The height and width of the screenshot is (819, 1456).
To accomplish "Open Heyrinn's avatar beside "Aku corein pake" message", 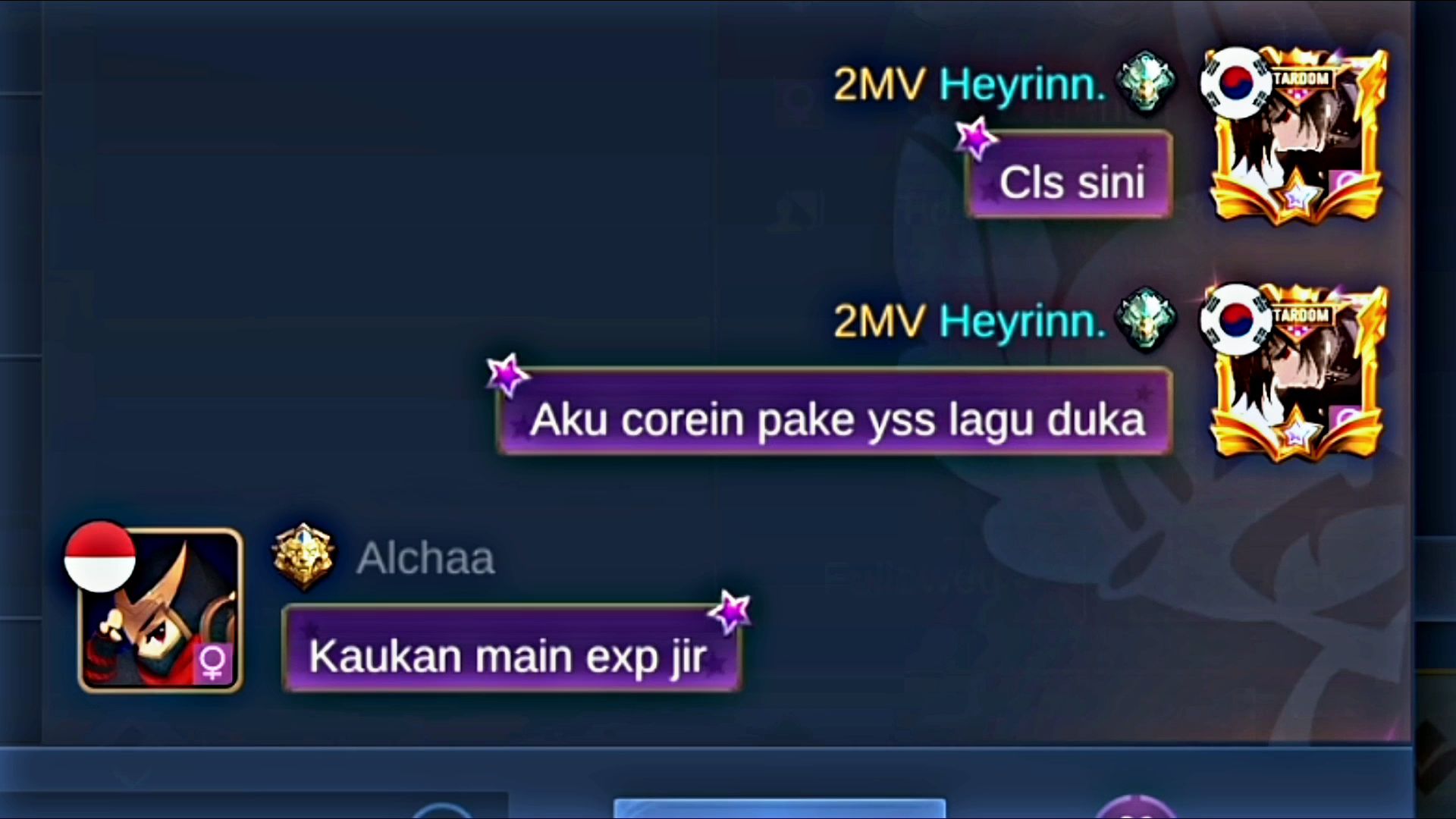I will [x=1298, y=373].
